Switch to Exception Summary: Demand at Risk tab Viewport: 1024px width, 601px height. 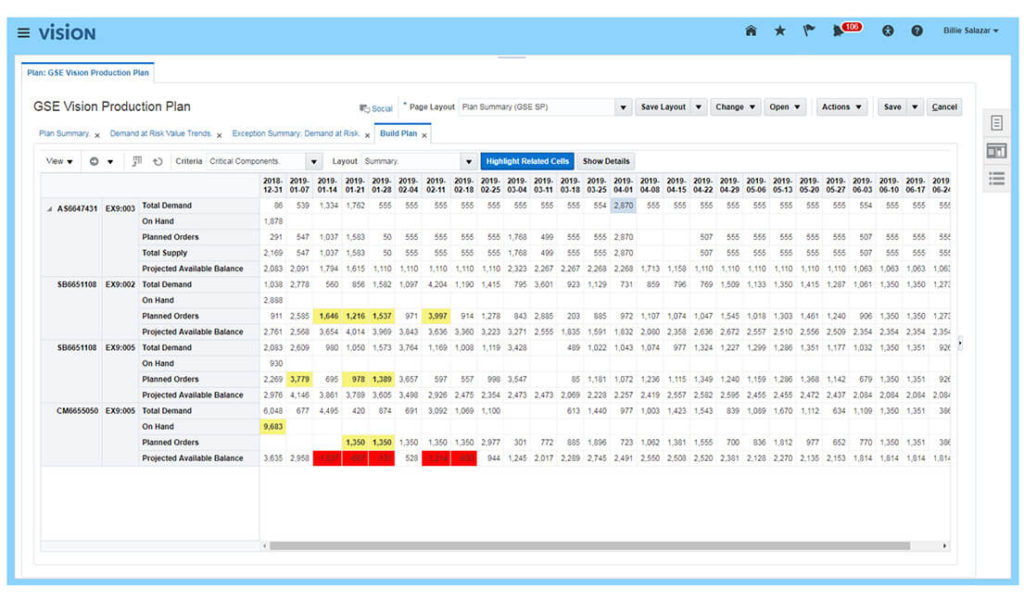click(296, 133)
